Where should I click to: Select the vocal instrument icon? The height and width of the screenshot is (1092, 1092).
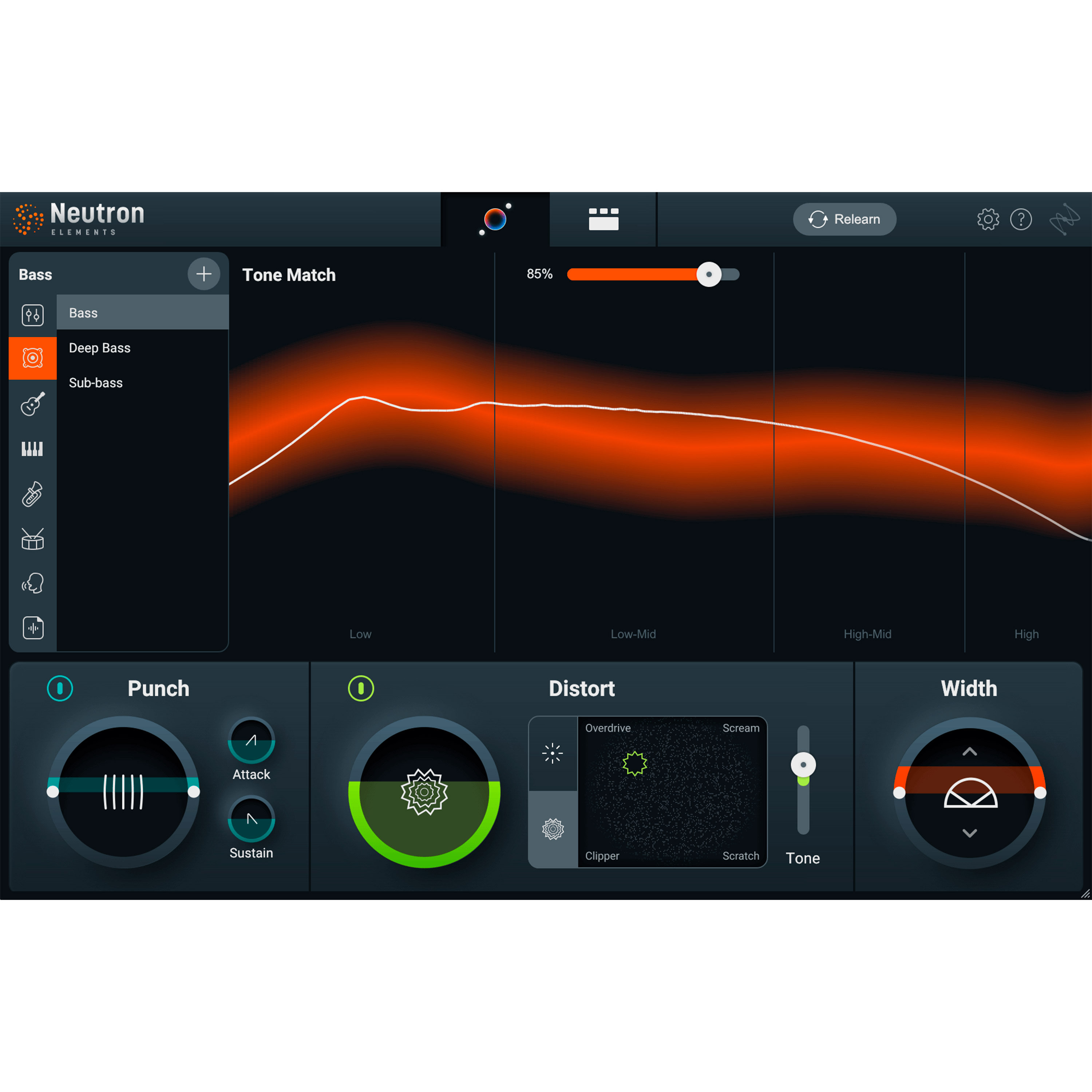pos(32,583)
